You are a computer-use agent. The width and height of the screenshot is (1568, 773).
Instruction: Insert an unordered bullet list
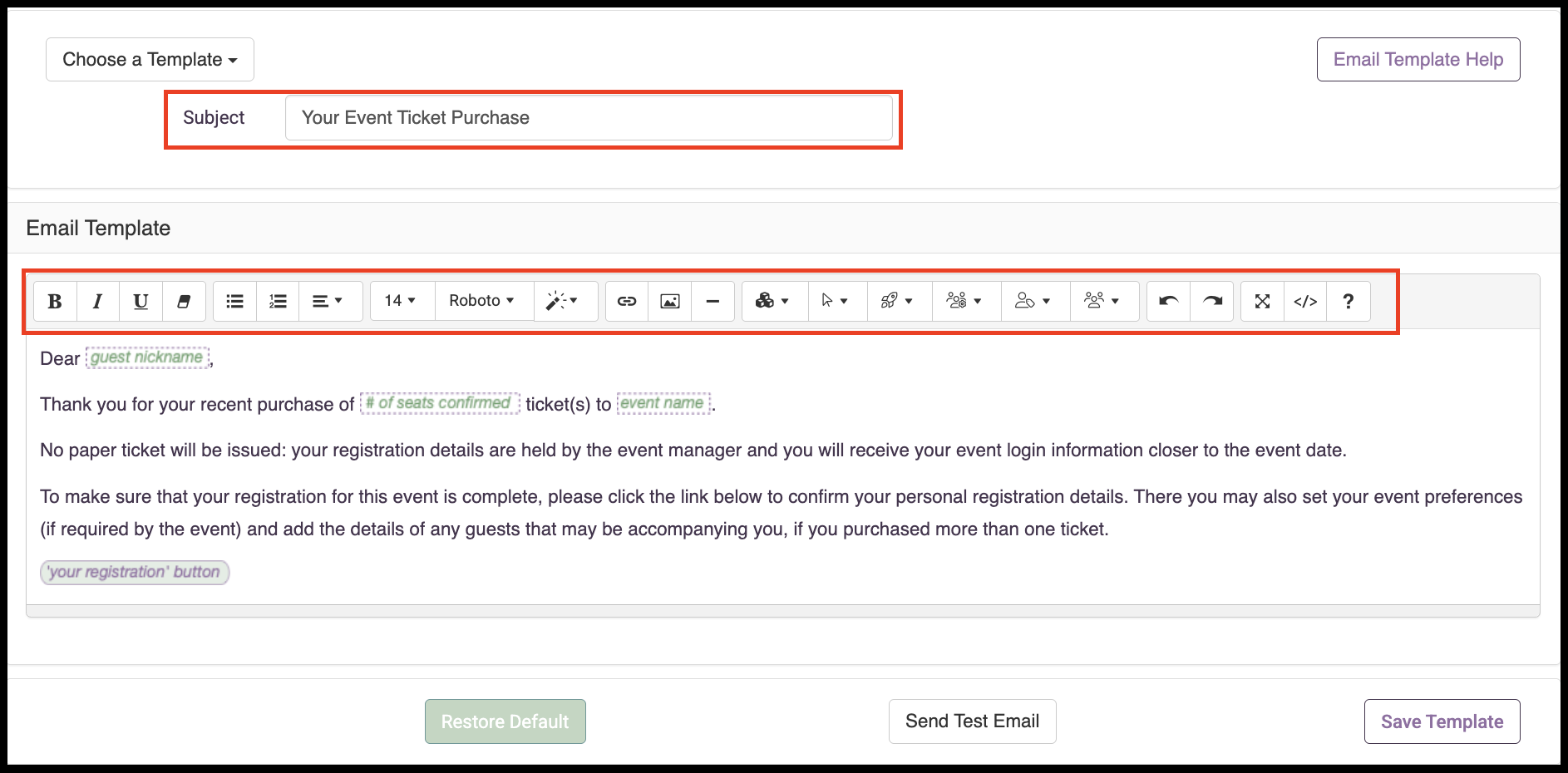pyautogui.click(x=235, y=301)
